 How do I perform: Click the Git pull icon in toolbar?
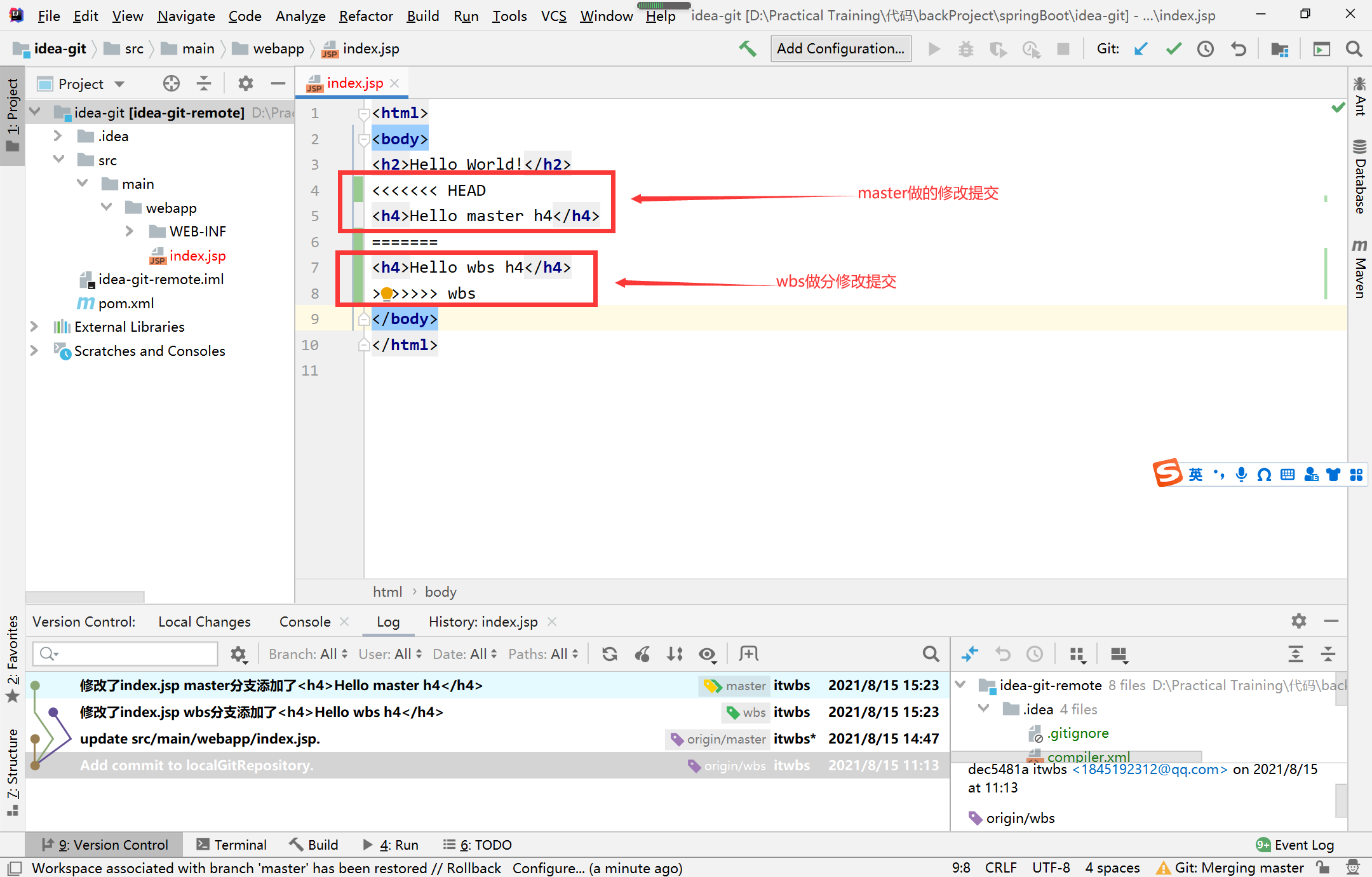(x=1147, y=50)
